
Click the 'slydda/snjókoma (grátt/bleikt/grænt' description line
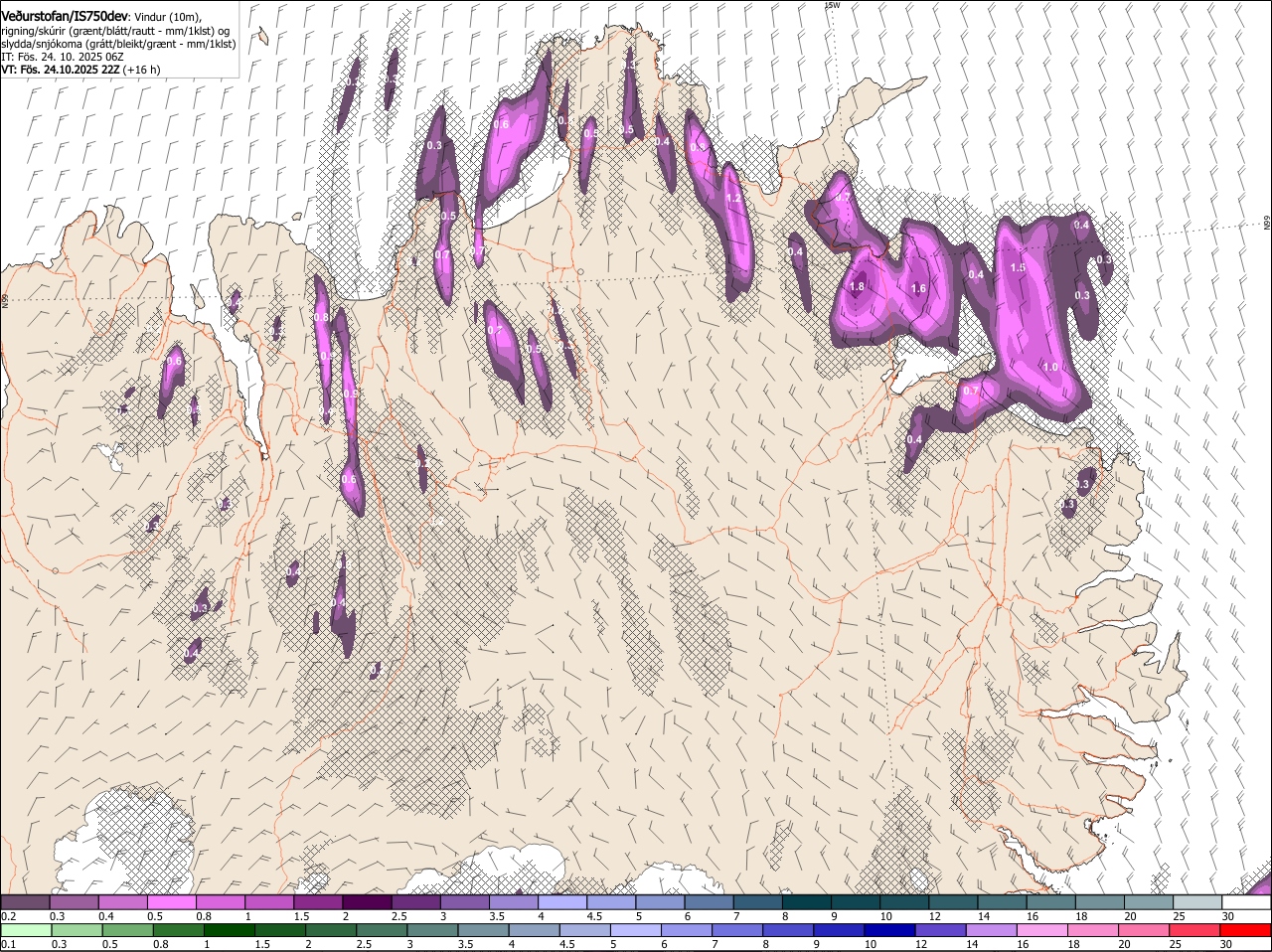pyautogui.click(x=119, y=44)
